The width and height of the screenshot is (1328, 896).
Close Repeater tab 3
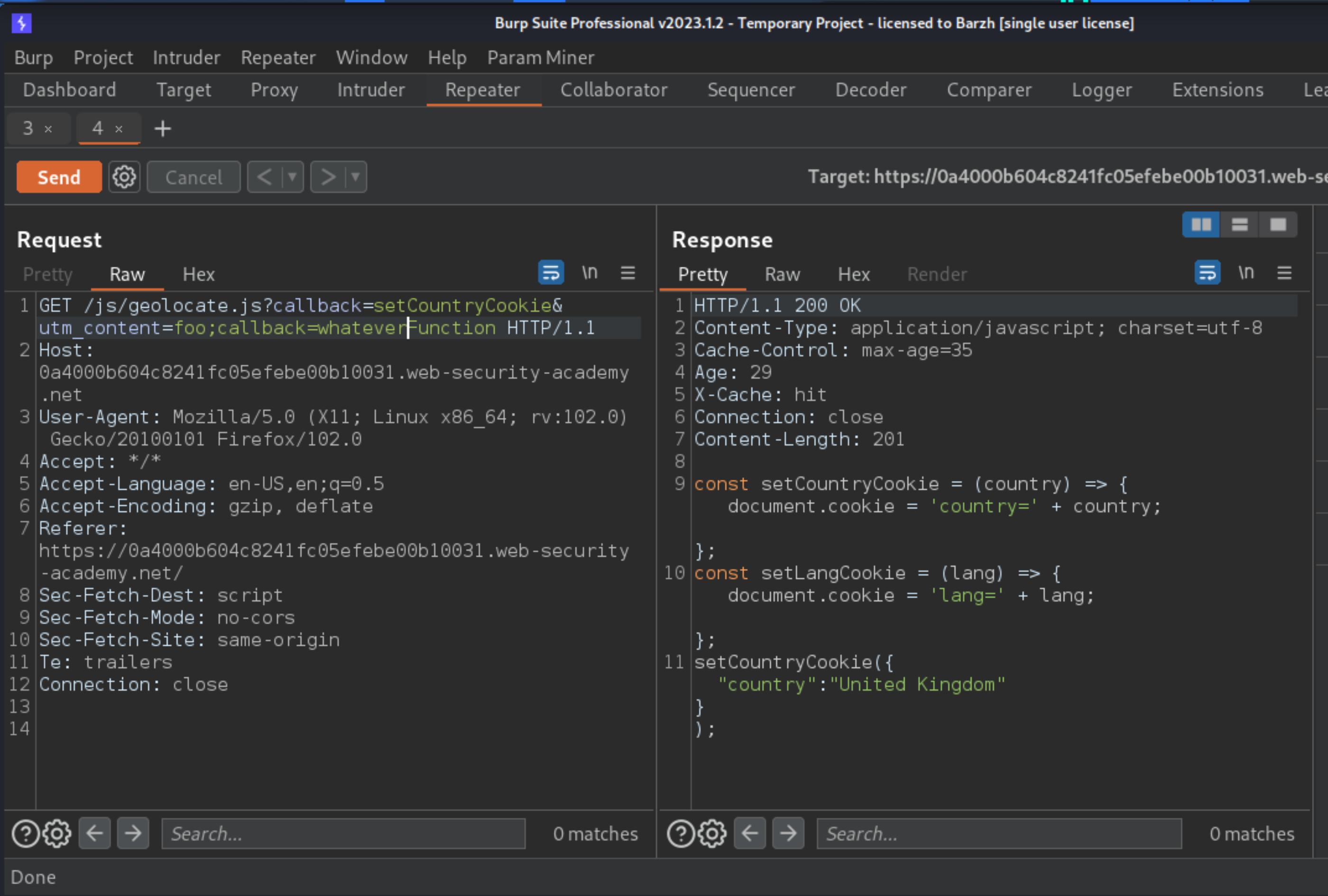[x=48, y=129]
